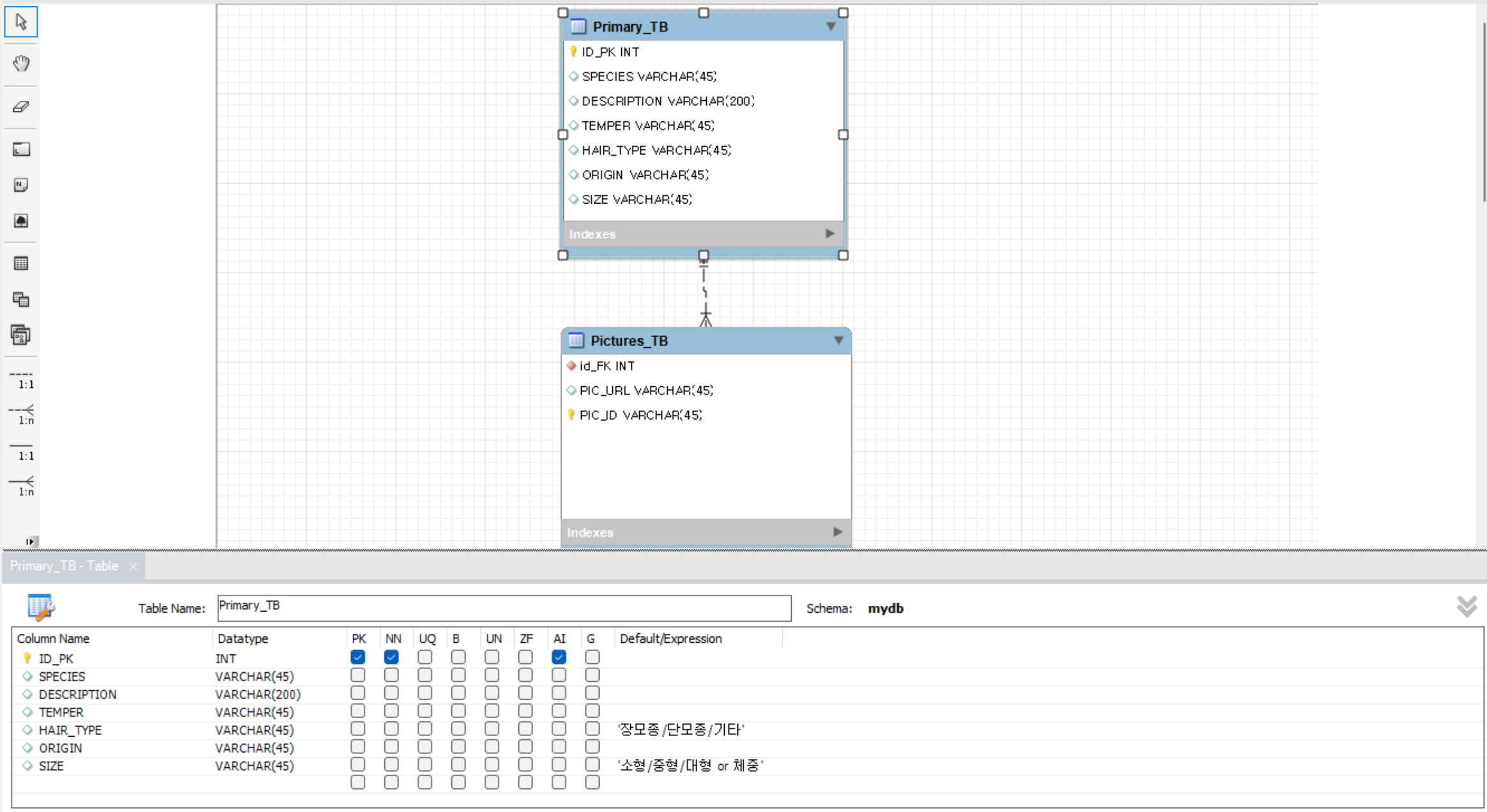Select the new layer tool
This screenshot has width=1487, height=812.
coord(21,149)
